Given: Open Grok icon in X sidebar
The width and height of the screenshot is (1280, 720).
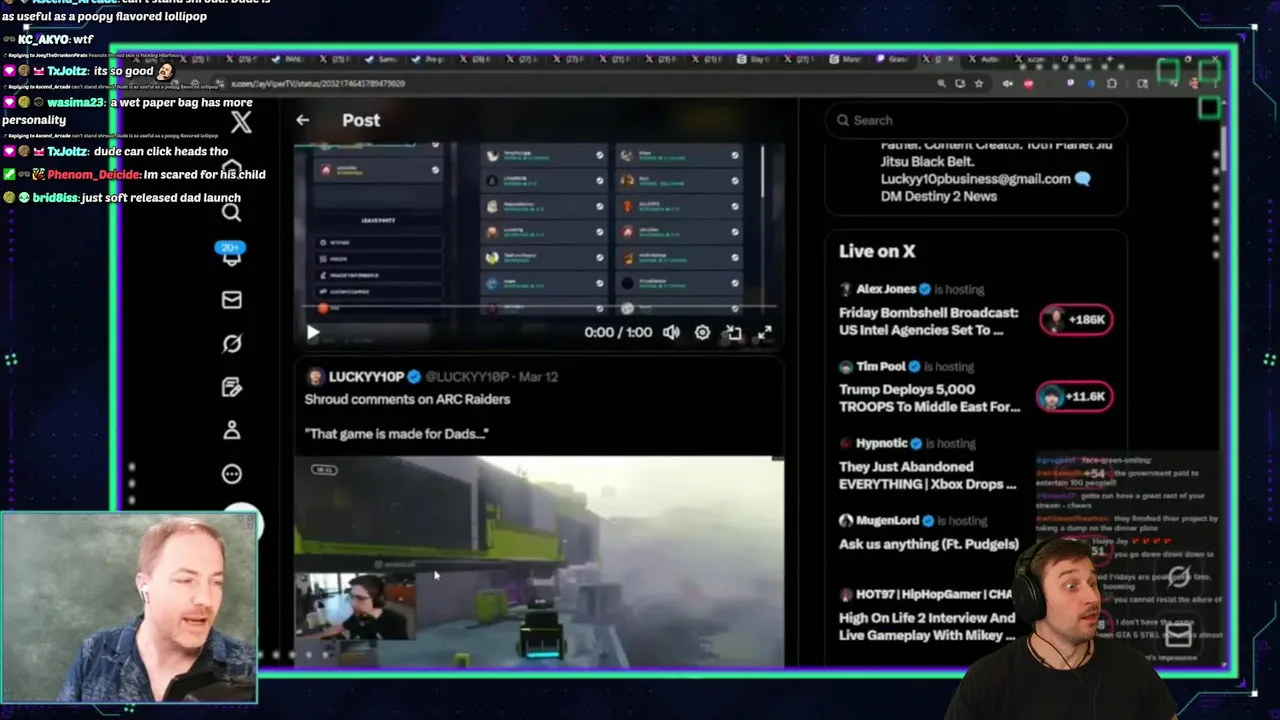Looking at the screenshot, I should [231, 343].
